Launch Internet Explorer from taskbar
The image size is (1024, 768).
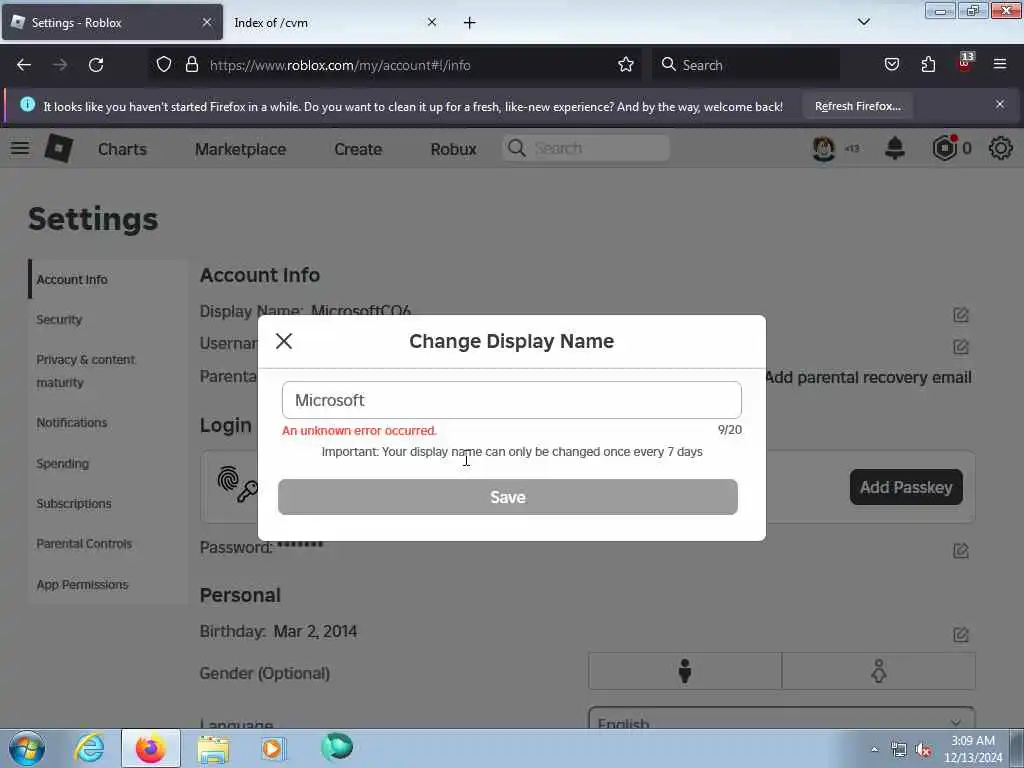(89, 748)
